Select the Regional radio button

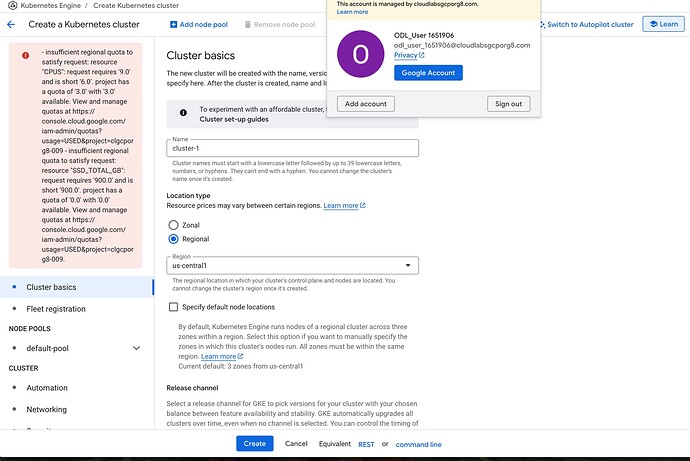(x=173, y=239)
